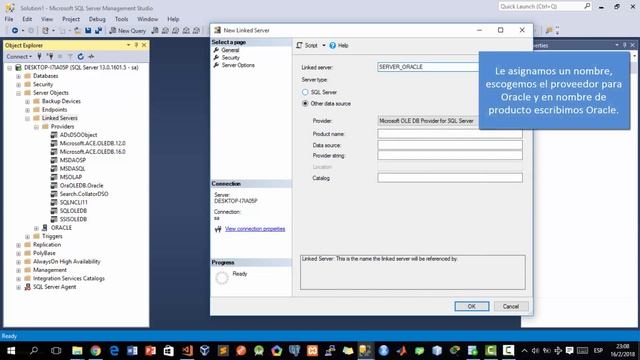Open the Connect dropdown in Object Explorer
The height and width of the screenshot is (360, 640).
pos(19,56)
